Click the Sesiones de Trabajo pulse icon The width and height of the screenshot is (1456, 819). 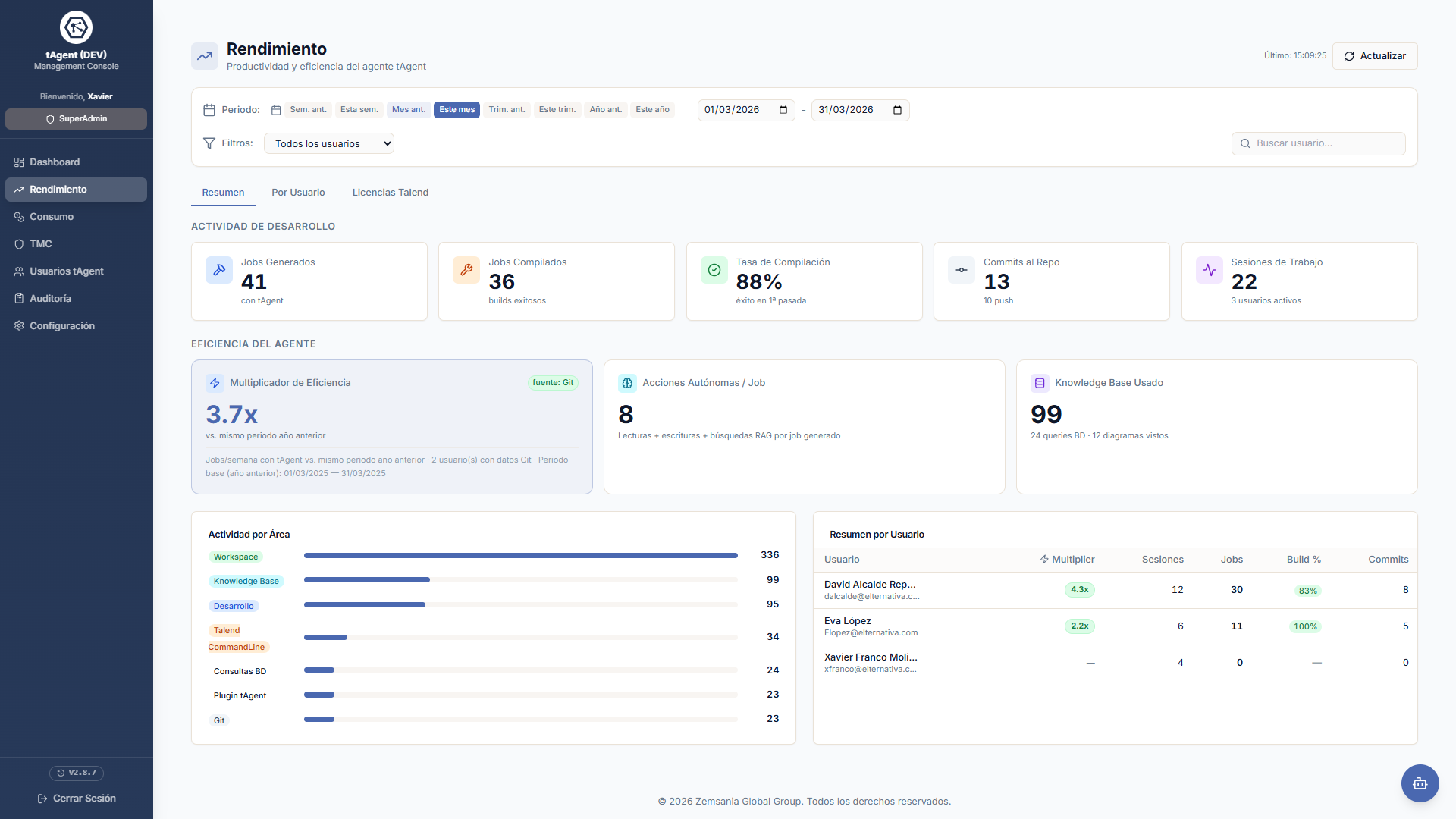pos(1209,270)
